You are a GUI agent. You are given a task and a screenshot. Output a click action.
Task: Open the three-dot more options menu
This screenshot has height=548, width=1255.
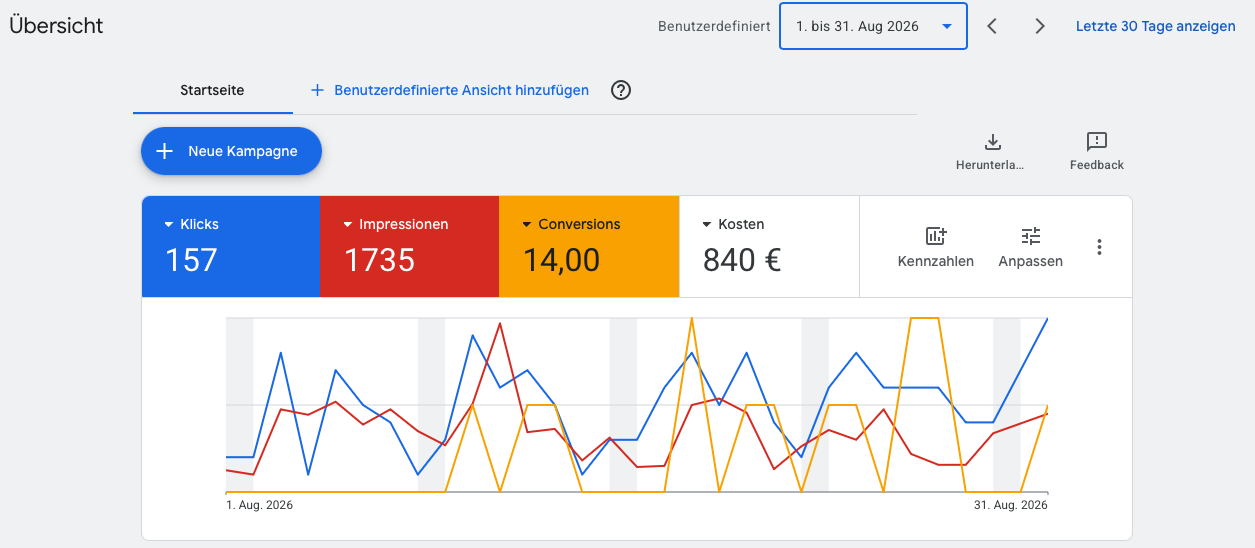point(1099,247)
